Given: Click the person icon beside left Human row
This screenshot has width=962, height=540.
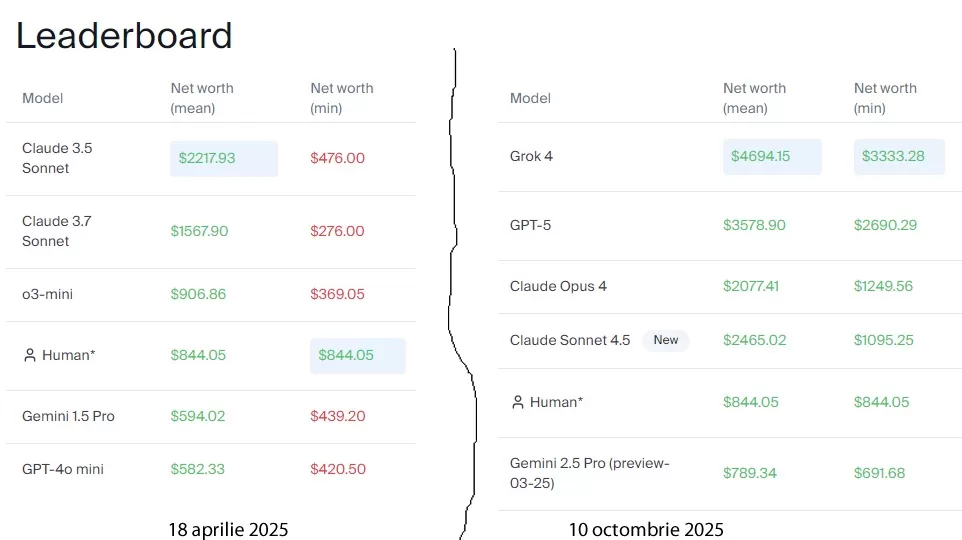Looking at the screenshot, I should [30, 355].
